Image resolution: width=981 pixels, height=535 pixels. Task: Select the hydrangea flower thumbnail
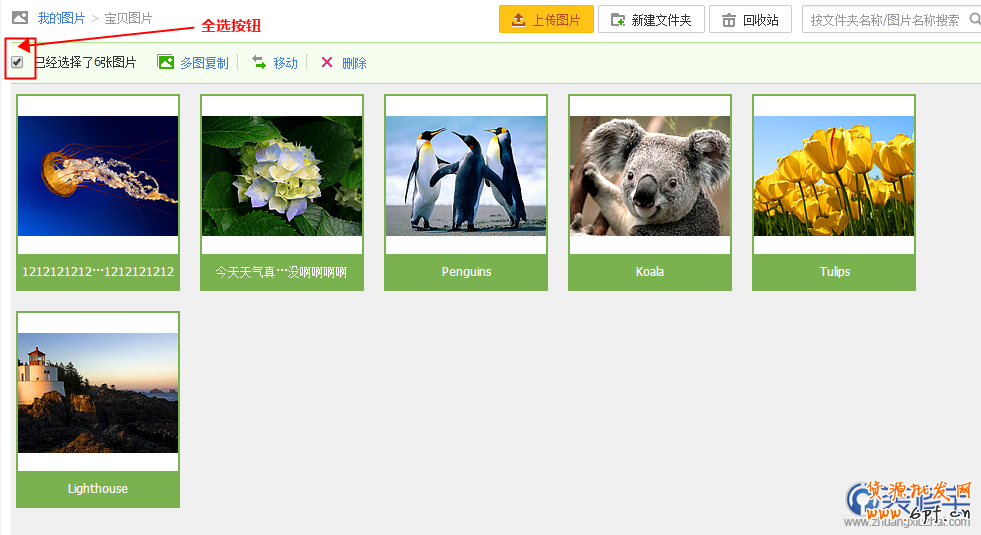pyautogui.click(x=282, y=176)
